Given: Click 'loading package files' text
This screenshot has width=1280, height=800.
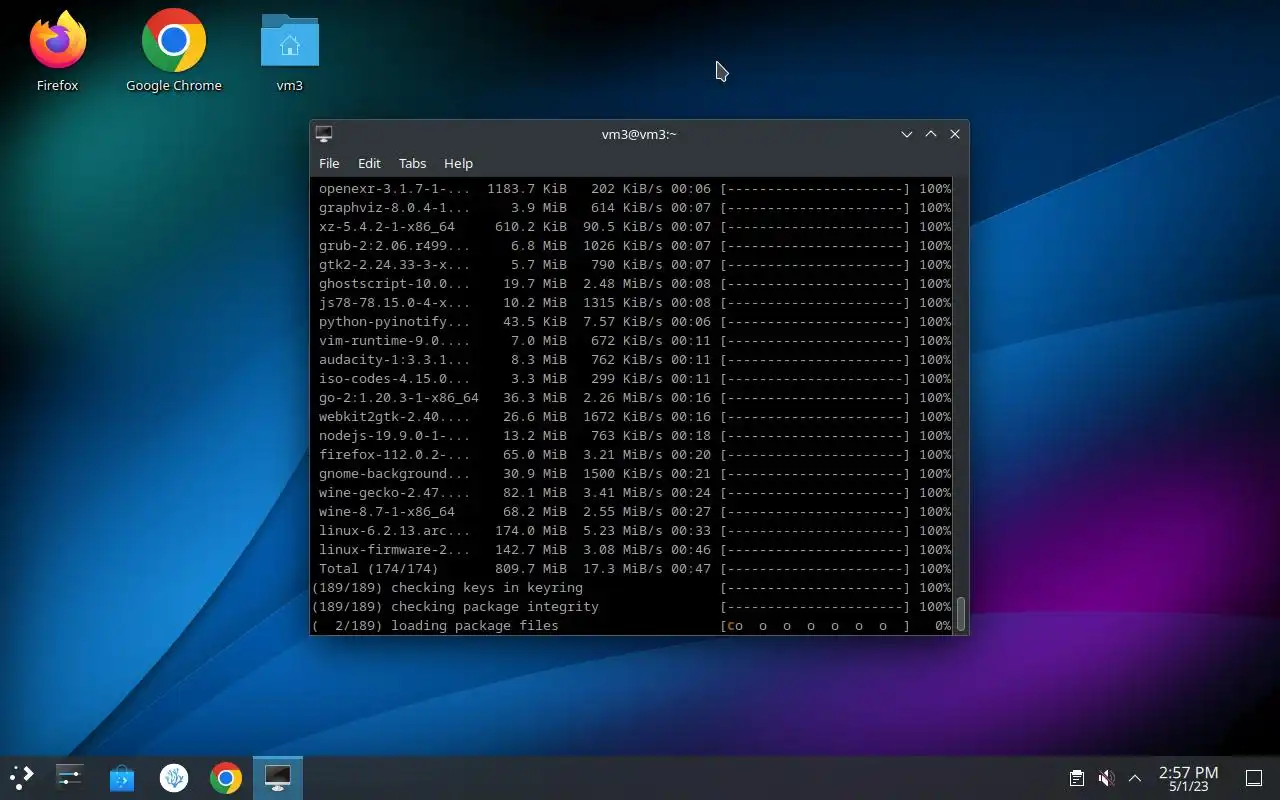Looking at the screenshot, I should click(475, 626).
